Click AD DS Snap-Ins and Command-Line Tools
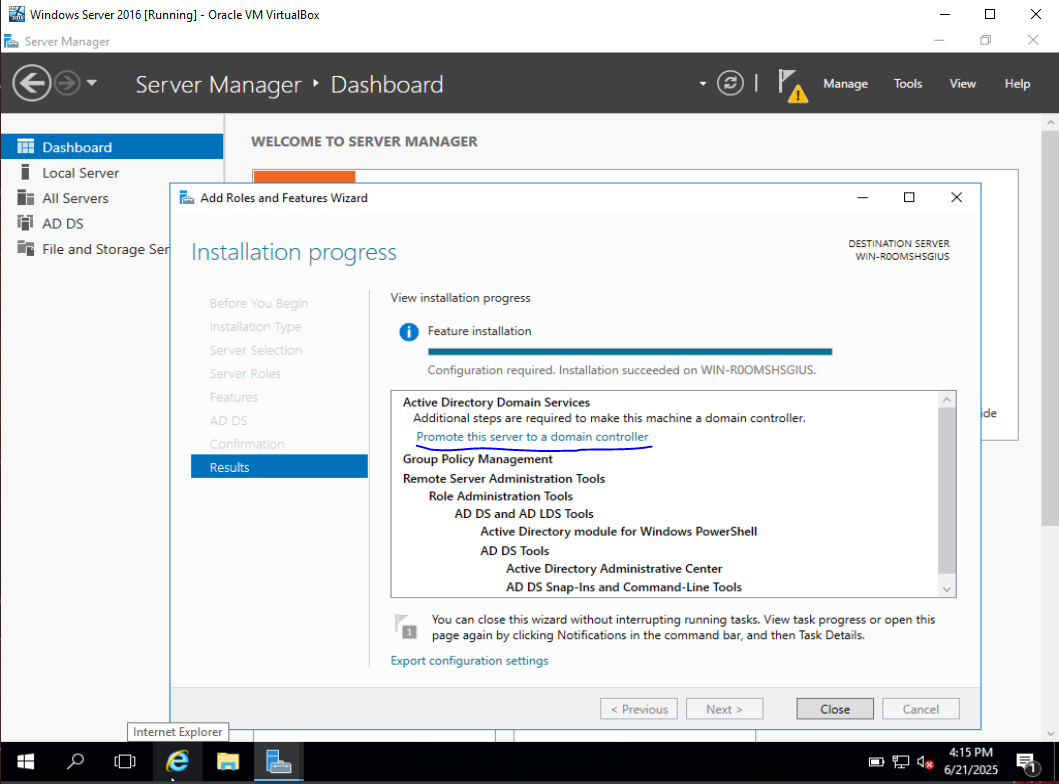Screen dimensions: 1059x784 [624, 587]
